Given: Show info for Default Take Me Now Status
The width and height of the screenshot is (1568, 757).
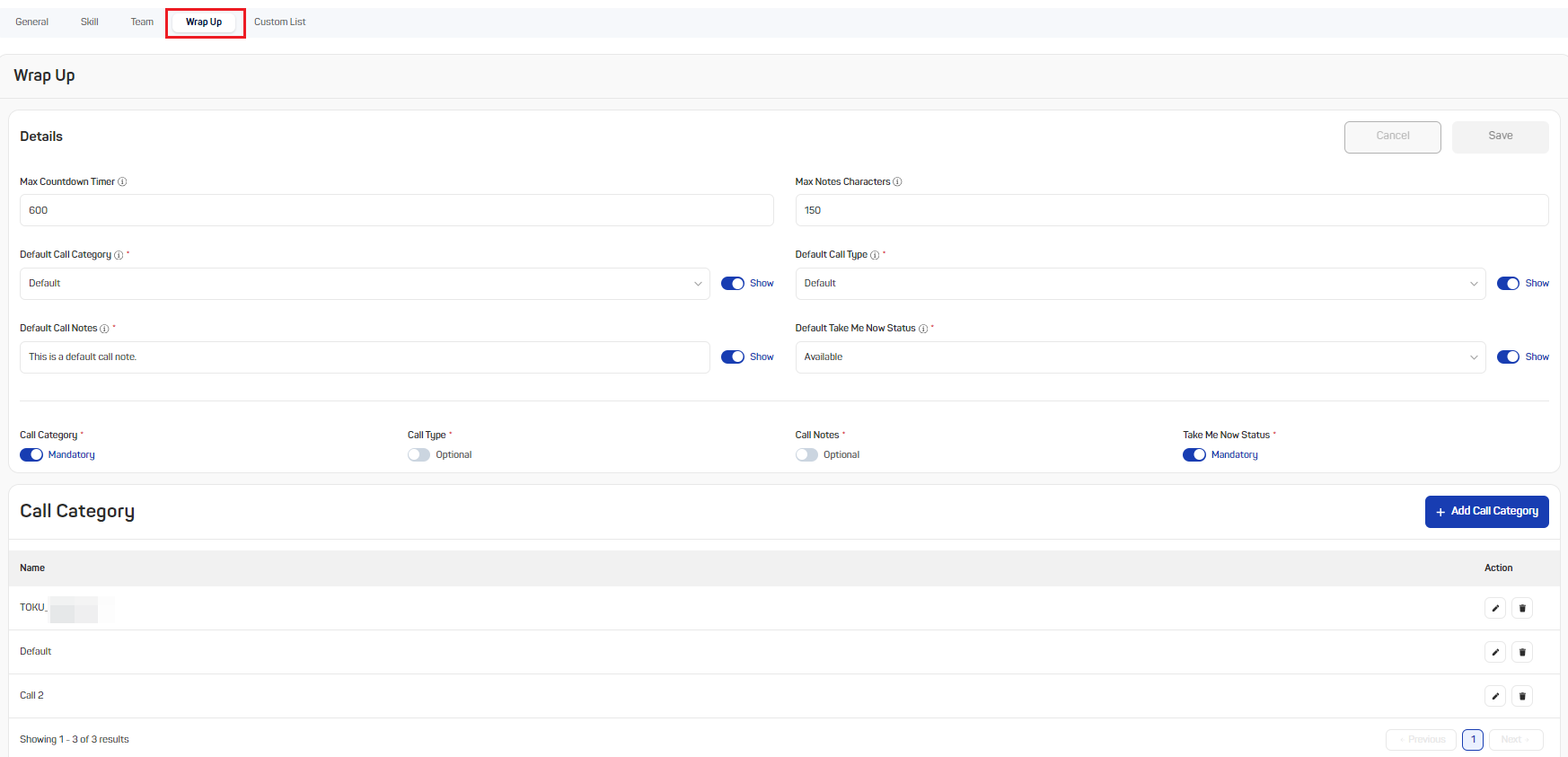Looking at the screenshot, I should click(x=923, y=329).
